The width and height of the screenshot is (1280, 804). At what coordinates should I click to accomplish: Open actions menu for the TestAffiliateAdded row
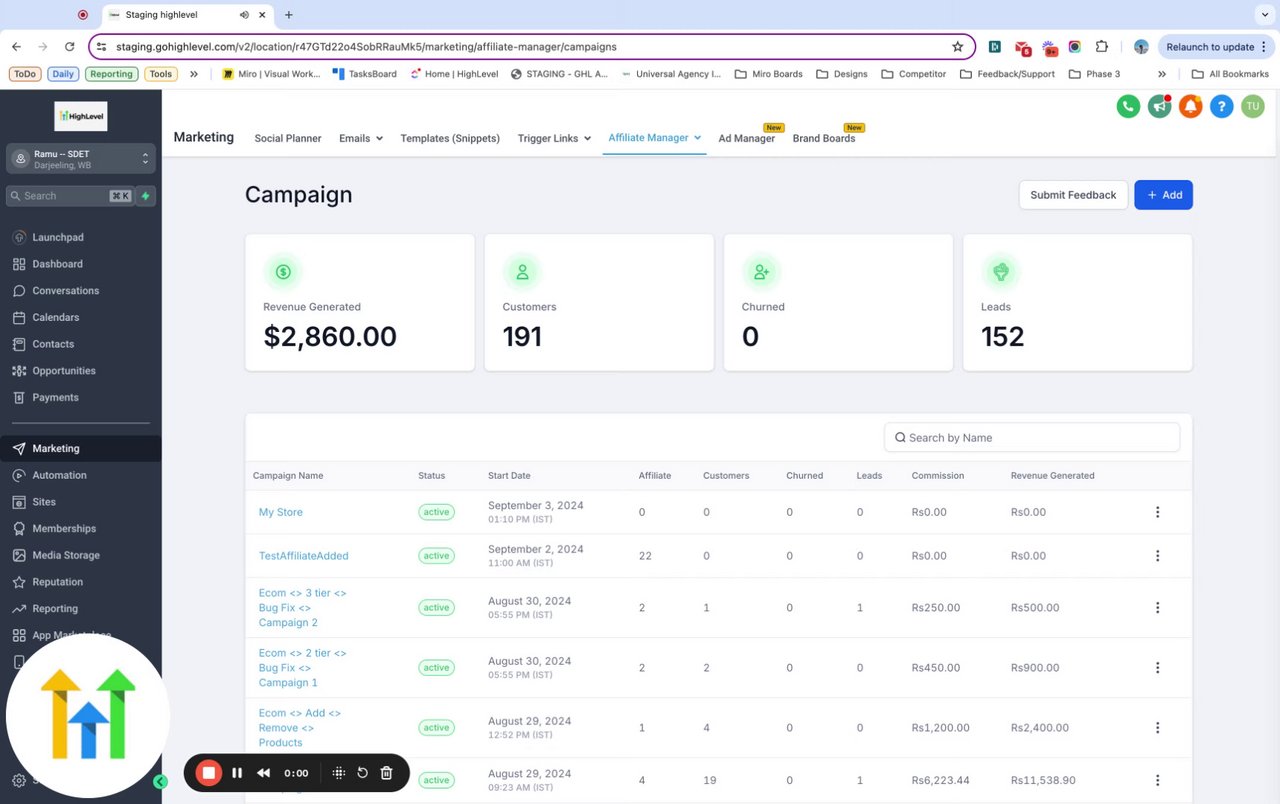tap(1157, 556)
